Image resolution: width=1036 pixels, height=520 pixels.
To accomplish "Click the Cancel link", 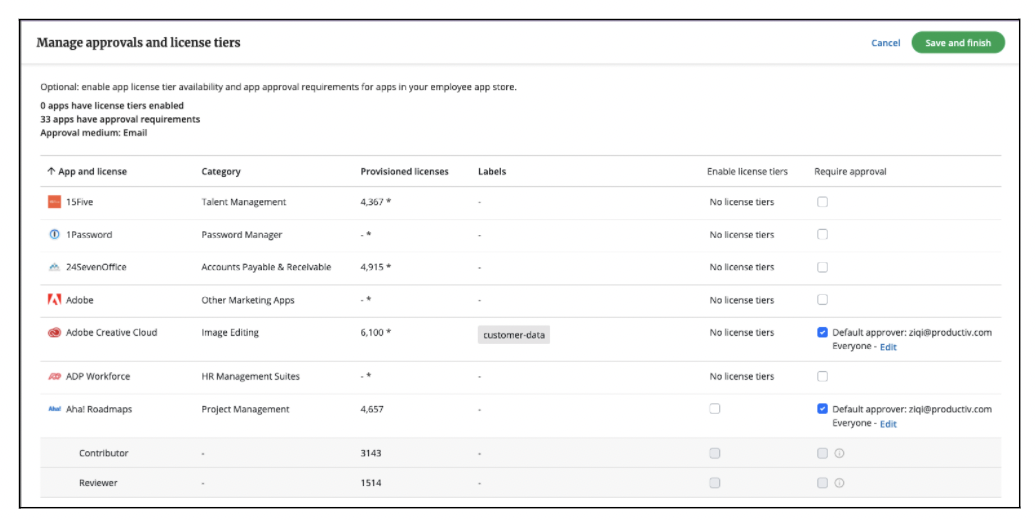I will click(x=885, y=43).
